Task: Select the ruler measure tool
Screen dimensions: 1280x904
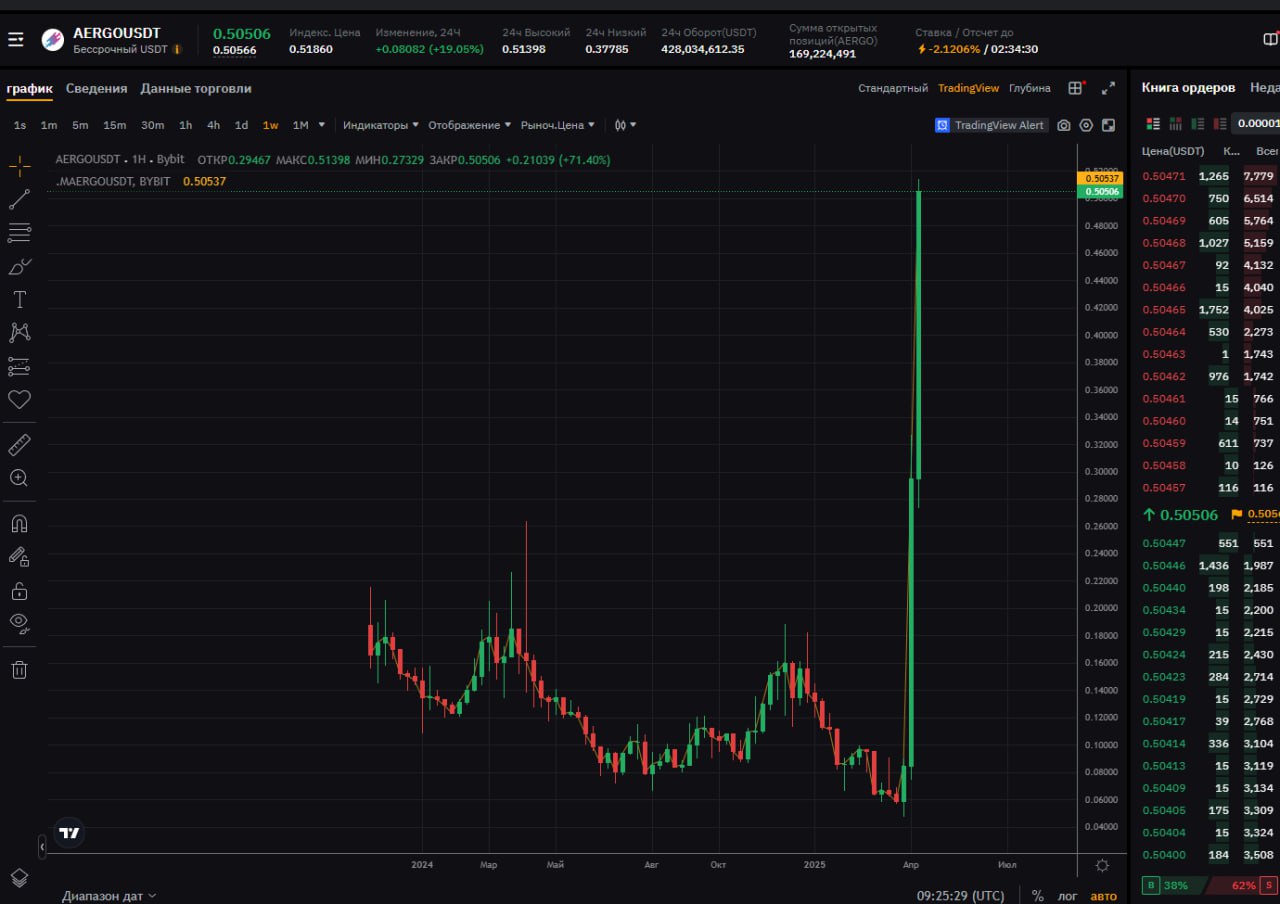Action: [19, 445]
